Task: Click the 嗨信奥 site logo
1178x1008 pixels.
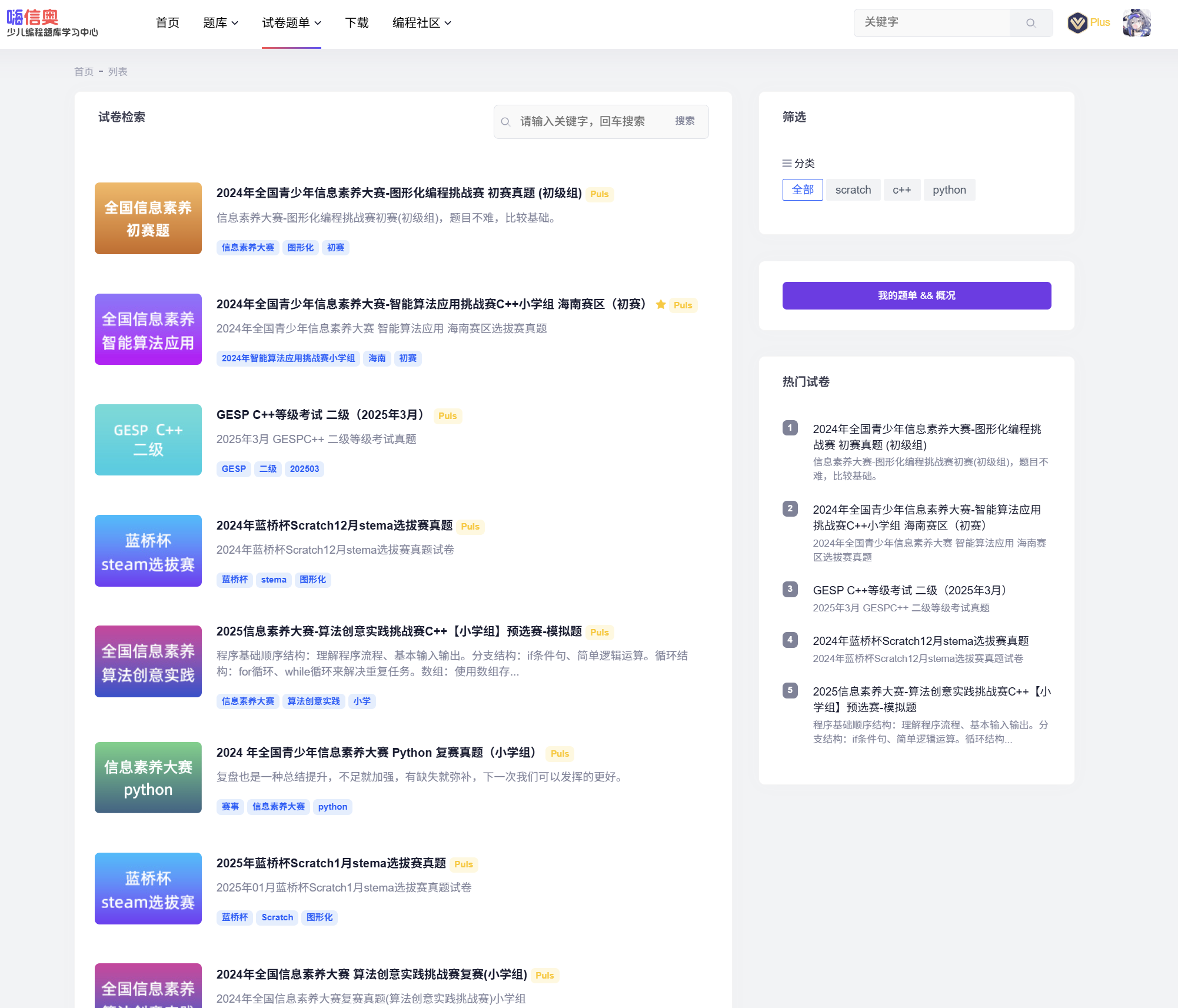Action: [x=52, y=23]
